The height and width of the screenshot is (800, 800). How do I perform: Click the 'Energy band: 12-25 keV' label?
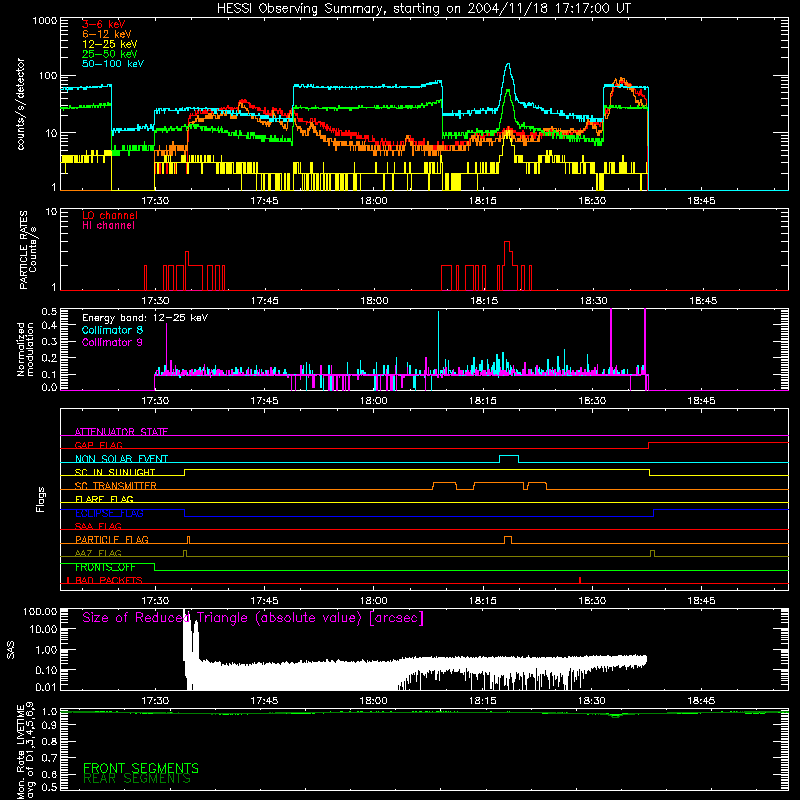tap(145, 318)
